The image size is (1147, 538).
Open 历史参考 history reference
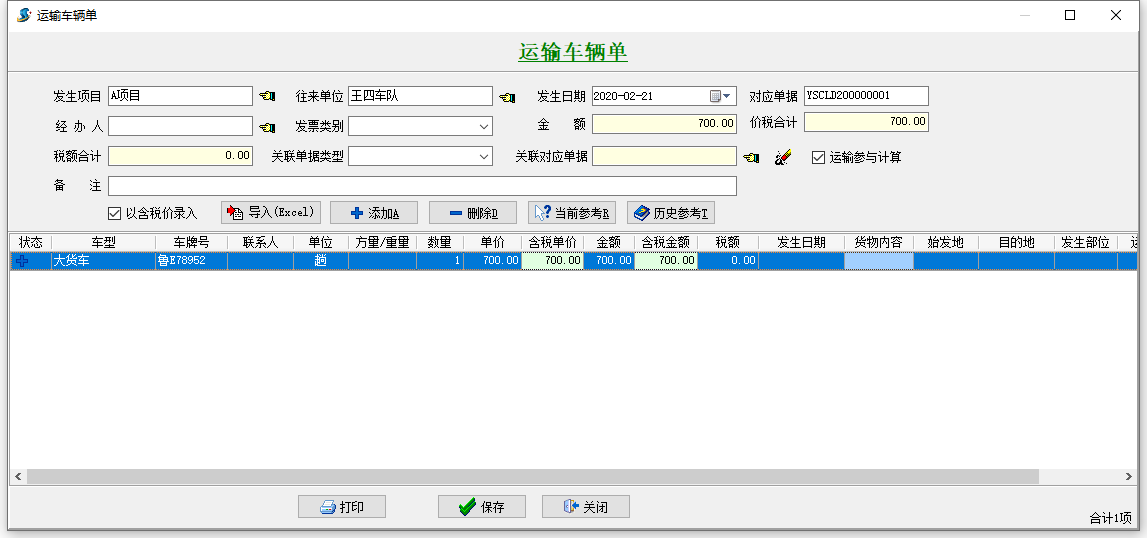[x=671, y=213]
